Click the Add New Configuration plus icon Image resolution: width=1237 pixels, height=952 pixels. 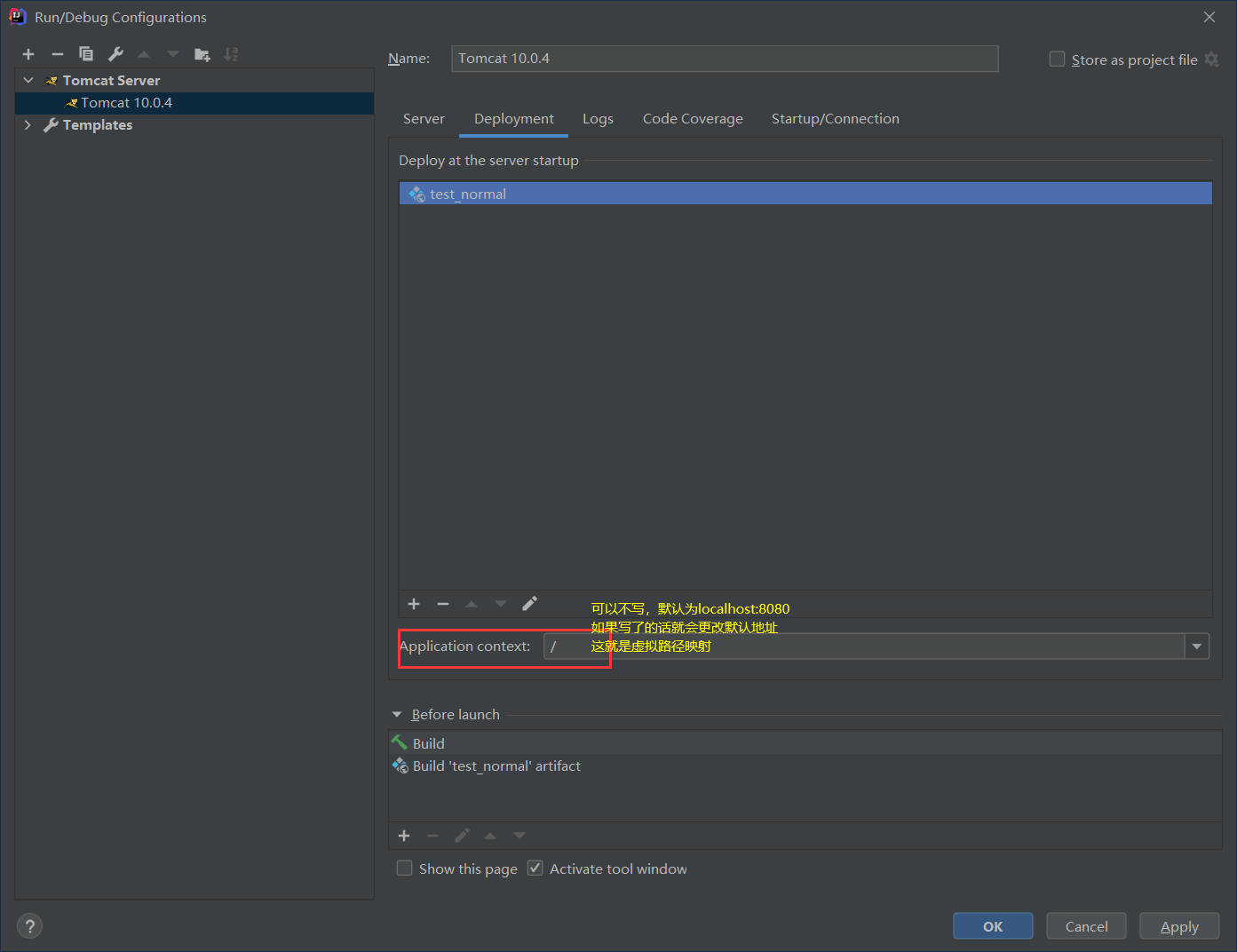point(28,54)
